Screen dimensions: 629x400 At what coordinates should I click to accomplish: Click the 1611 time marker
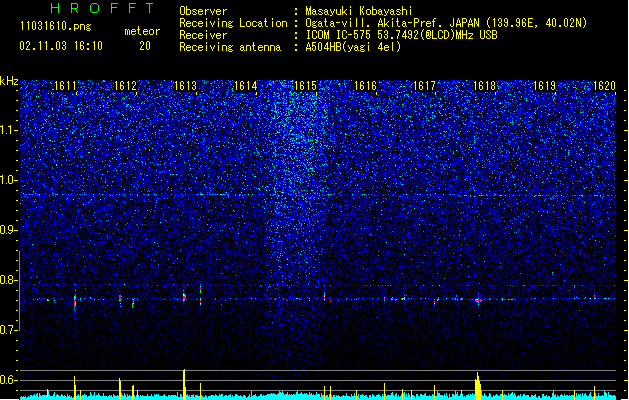coord(65,86)
